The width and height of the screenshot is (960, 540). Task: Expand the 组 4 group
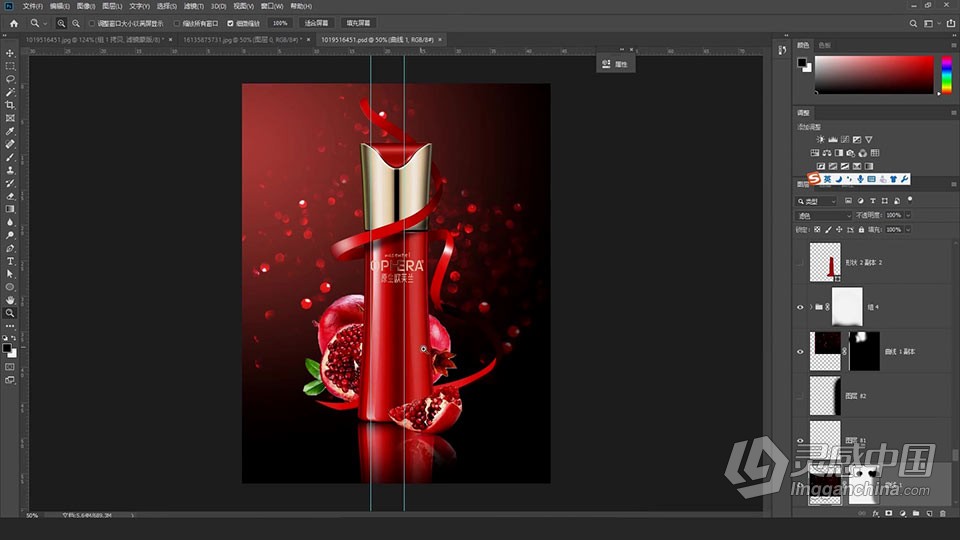click(811, 307)
